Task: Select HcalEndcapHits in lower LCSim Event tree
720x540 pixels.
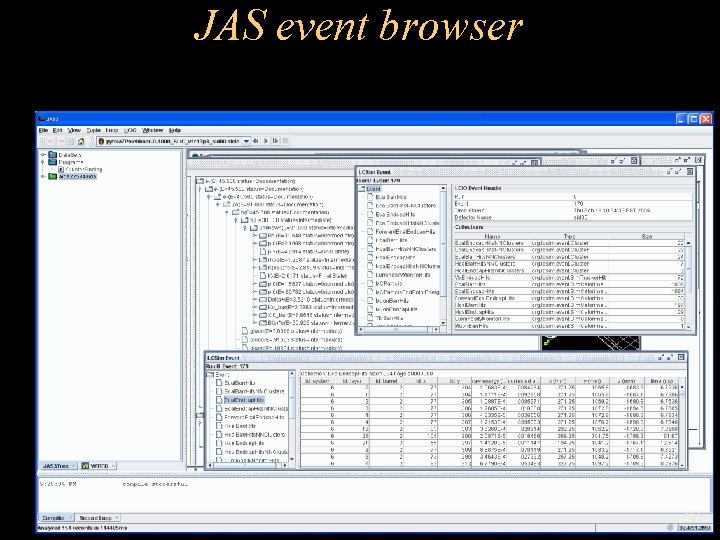Action: [x=244, y=443]
